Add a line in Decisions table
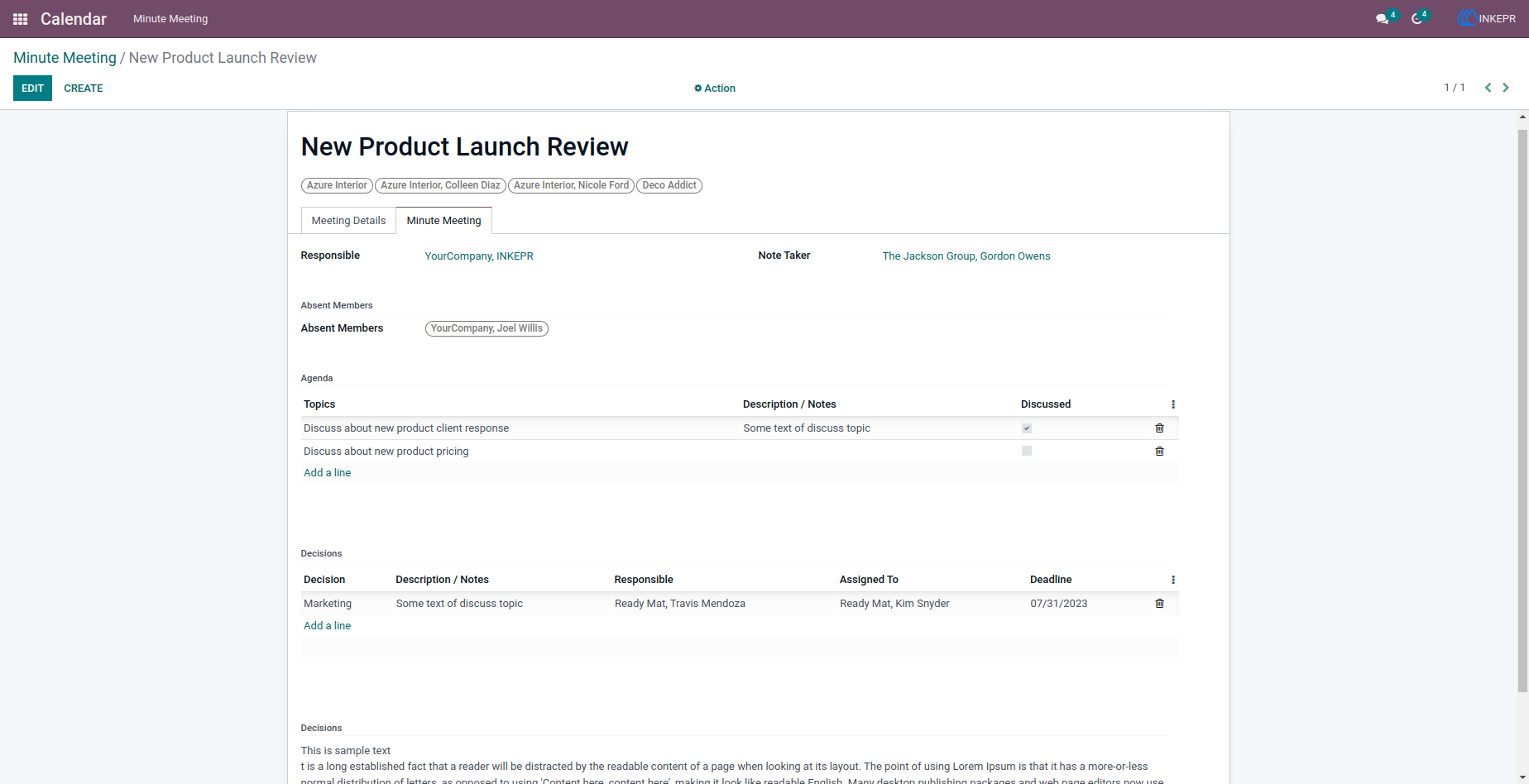1529x784 pixels. (x=327, y=626)
